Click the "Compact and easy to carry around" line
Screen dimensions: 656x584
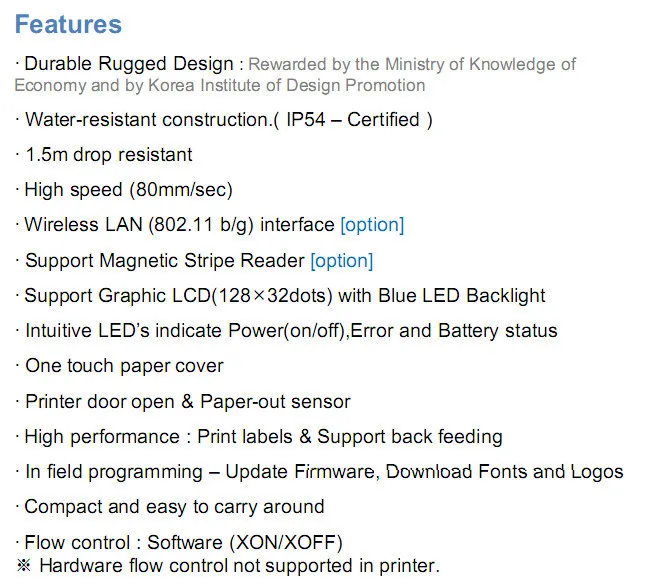(174, 507)
